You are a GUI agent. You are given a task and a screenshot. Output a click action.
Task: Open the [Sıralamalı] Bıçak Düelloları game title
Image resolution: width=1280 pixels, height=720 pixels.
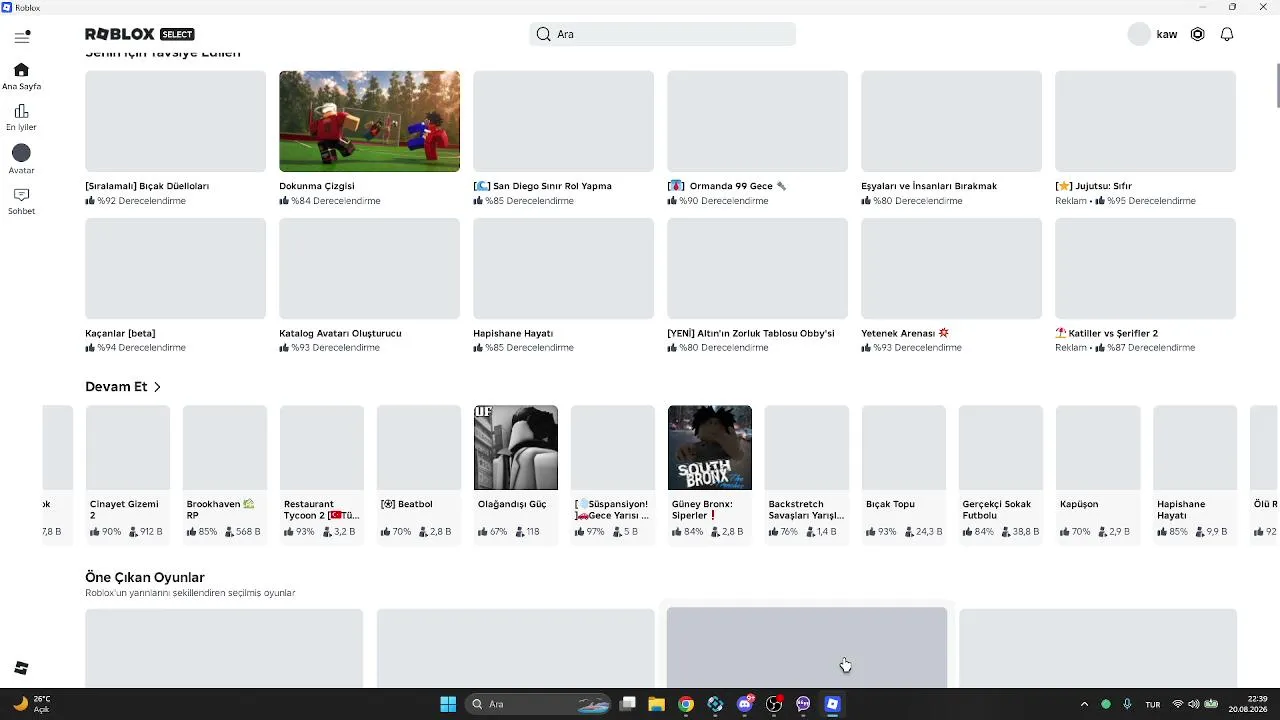[x=147, y=186]
